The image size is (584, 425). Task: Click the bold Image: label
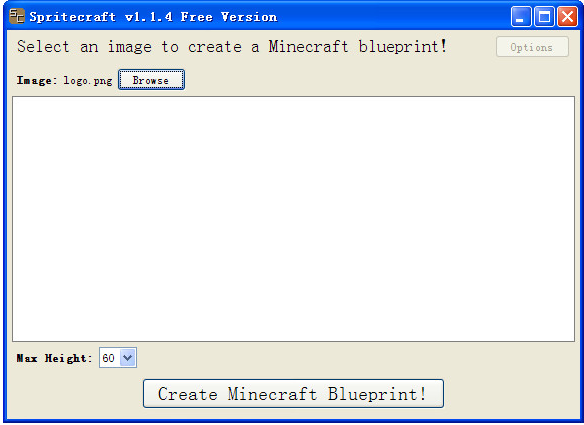36,80
